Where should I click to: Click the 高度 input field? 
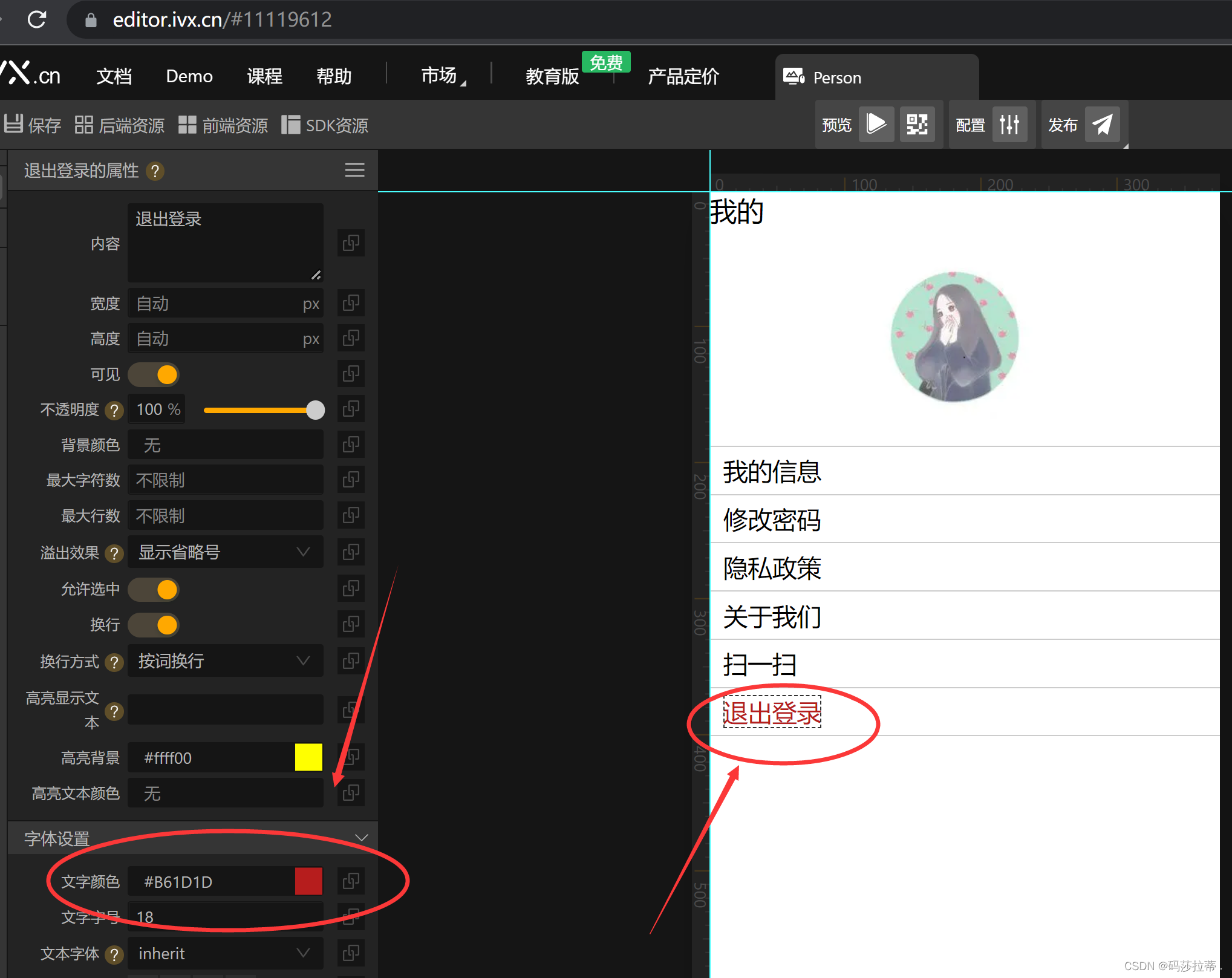[x=225, y=338]
